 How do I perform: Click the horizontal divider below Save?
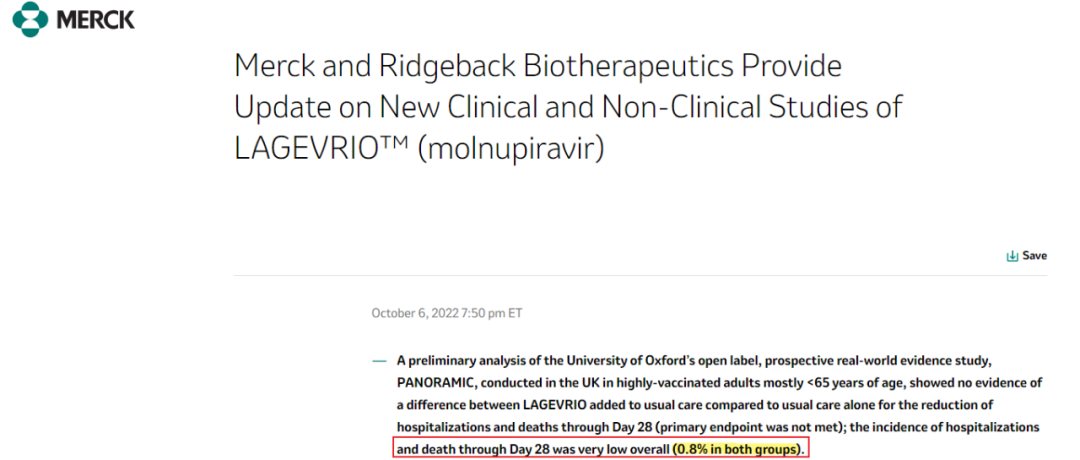coord(640,275)
